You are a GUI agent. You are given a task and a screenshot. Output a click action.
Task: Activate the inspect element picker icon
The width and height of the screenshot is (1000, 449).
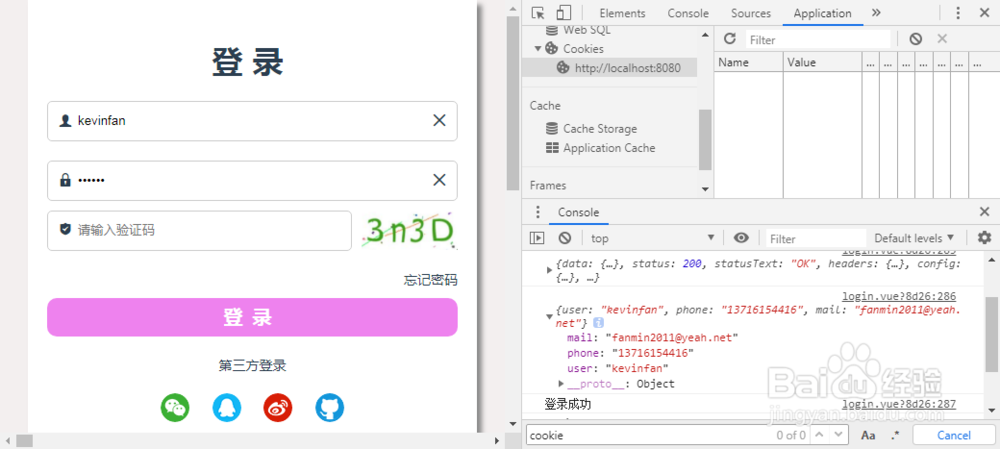click(x=538, y=13)
